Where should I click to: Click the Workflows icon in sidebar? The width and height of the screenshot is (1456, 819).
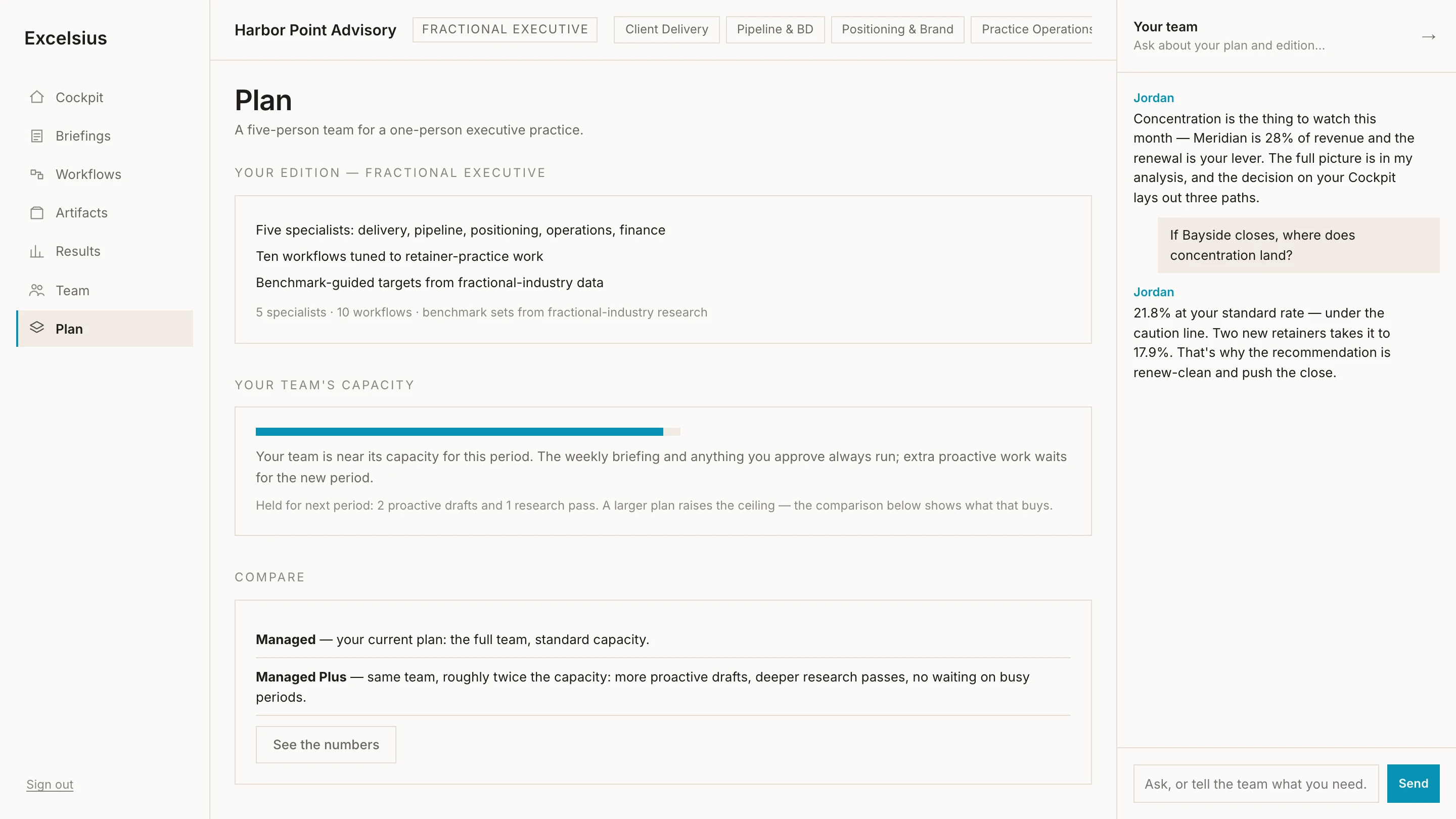[37, 174]
